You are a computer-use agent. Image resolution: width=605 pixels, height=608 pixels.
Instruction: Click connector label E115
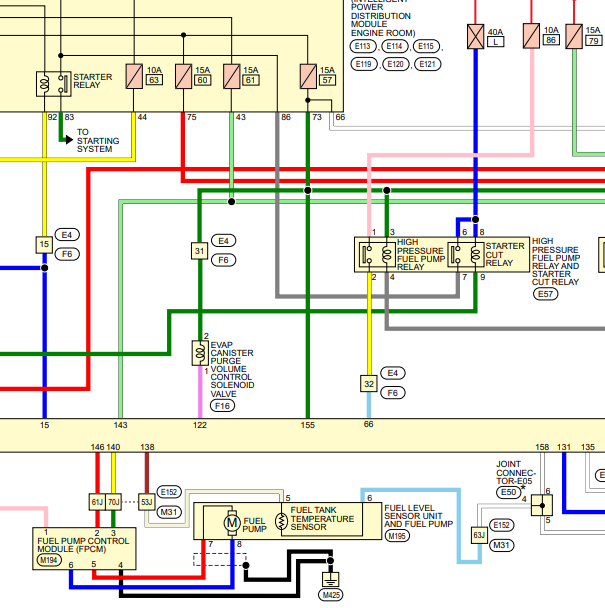click(x=426, y=46)
